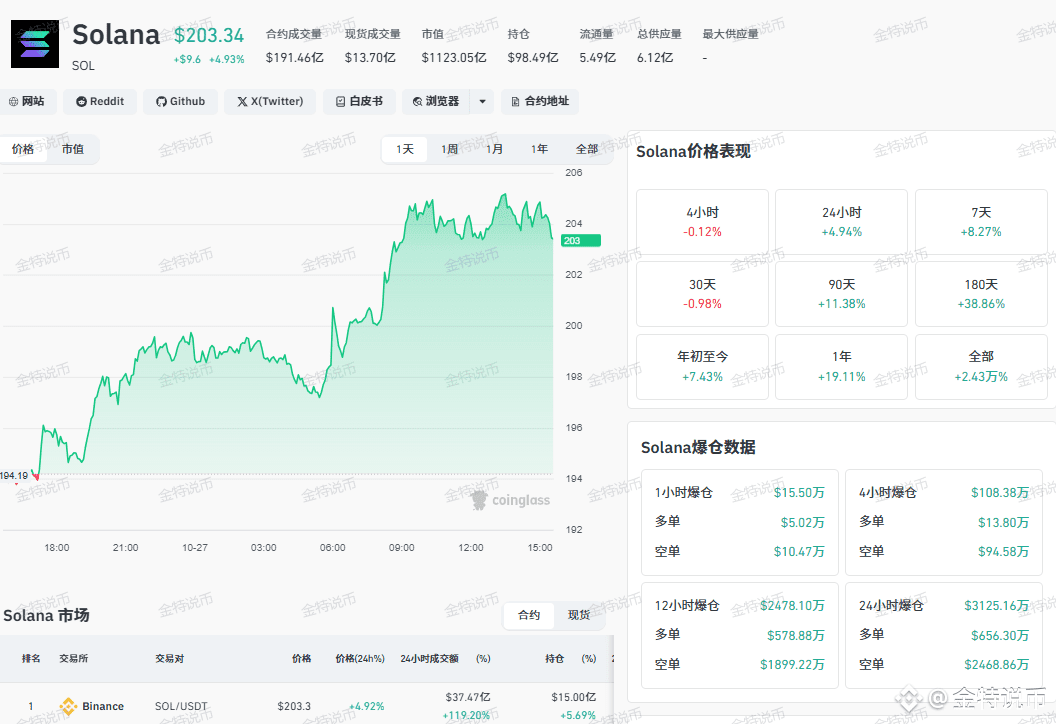Viewport: 1056px width, 724px height.
Task: Click the 180天 +38.86% performance card
Action: [x=981, y=294]
